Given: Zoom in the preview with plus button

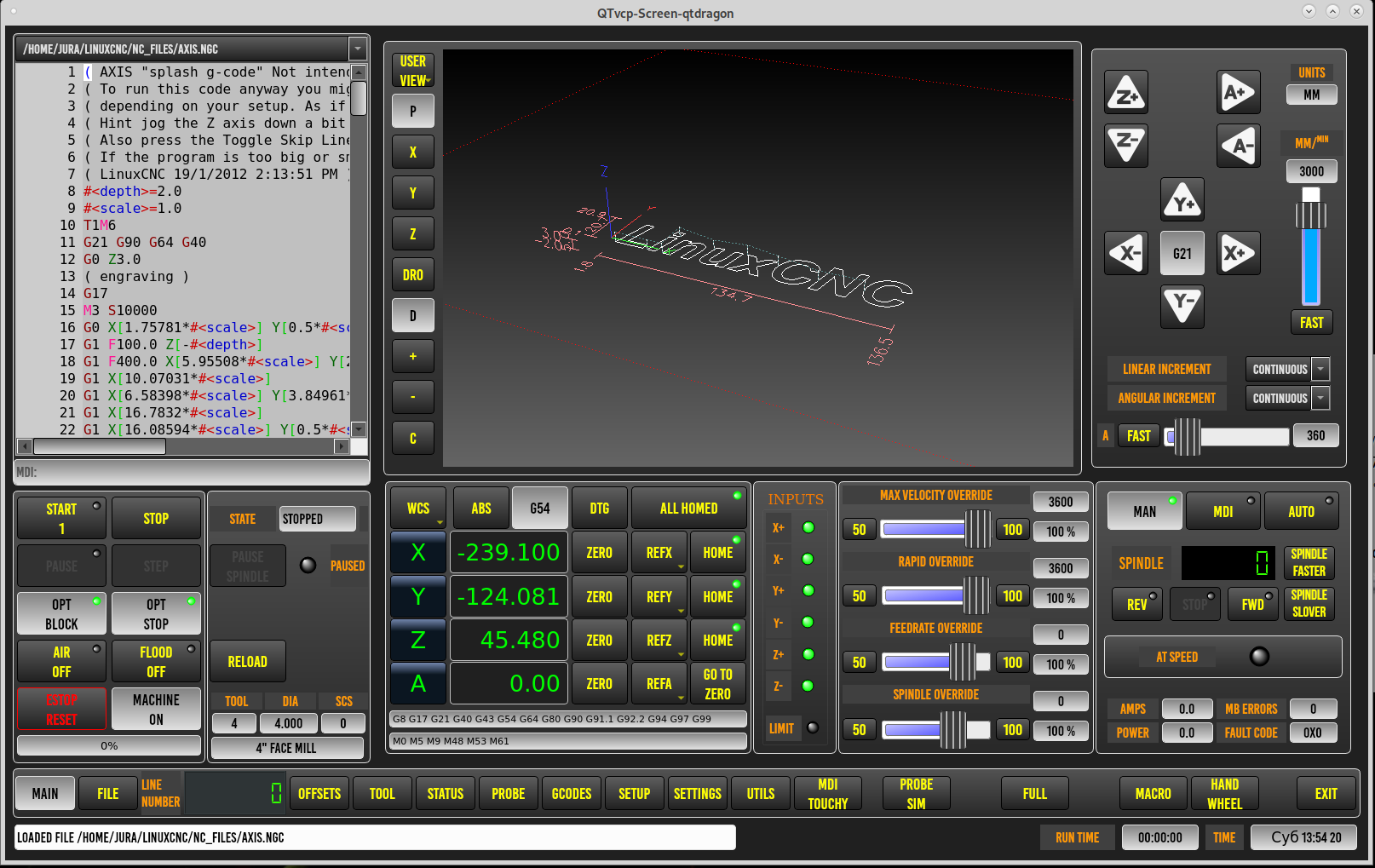Looking at the screenshot, I should point(413,356).
